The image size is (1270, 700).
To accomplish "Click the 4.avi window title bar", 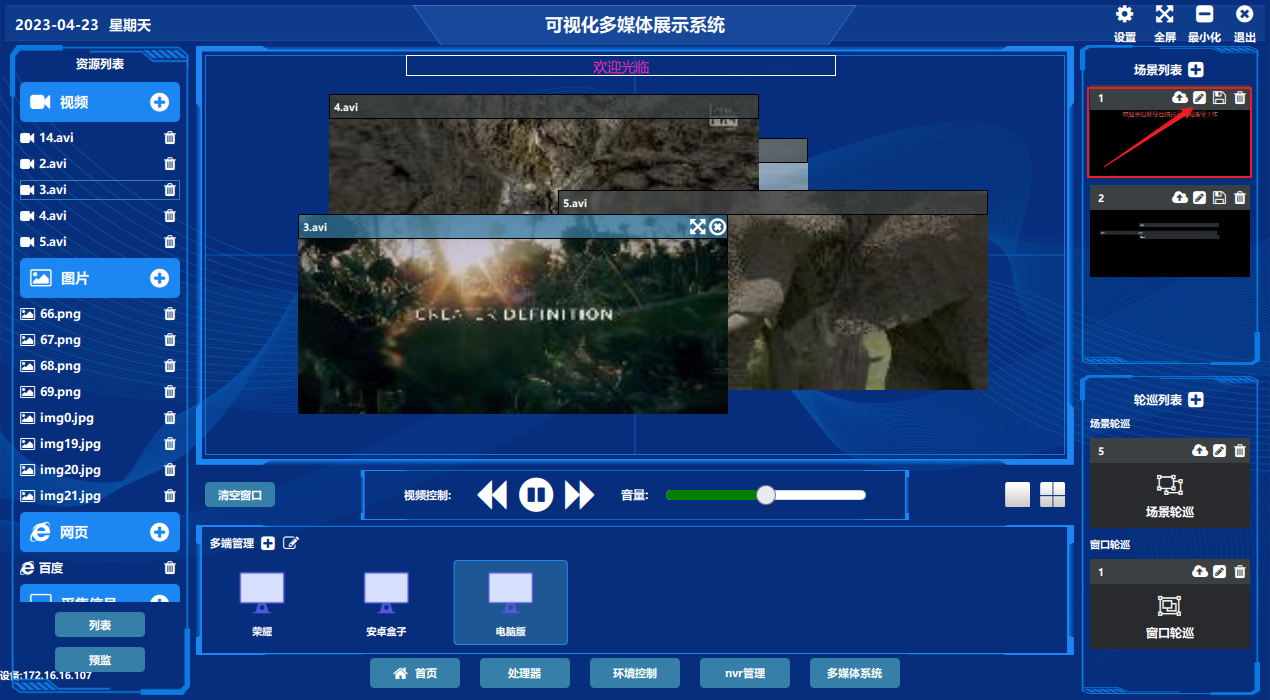I will coord(543,106).
